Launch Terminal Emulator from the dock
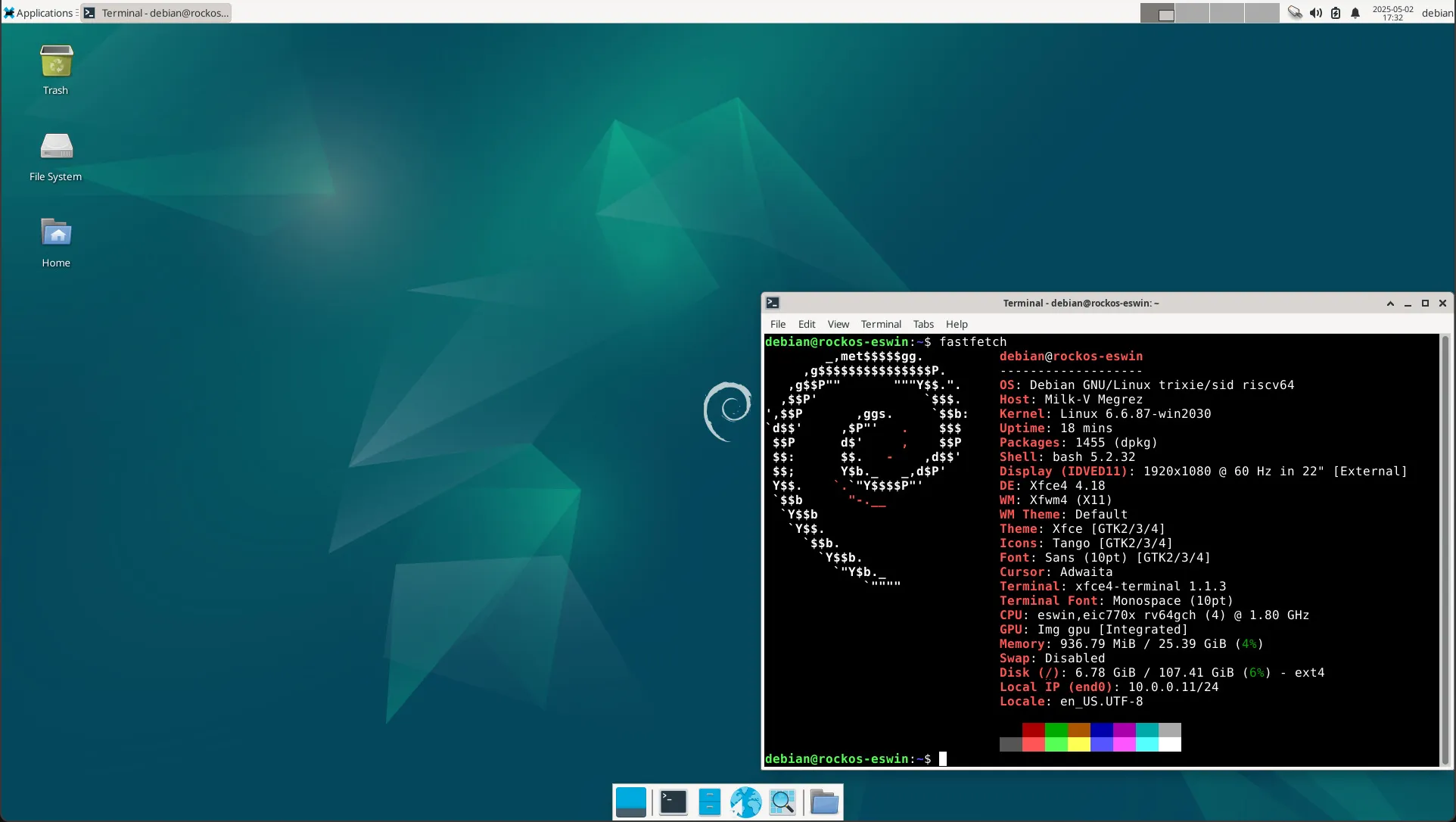Screen dimensions: 1456x822 coord(673,802)
